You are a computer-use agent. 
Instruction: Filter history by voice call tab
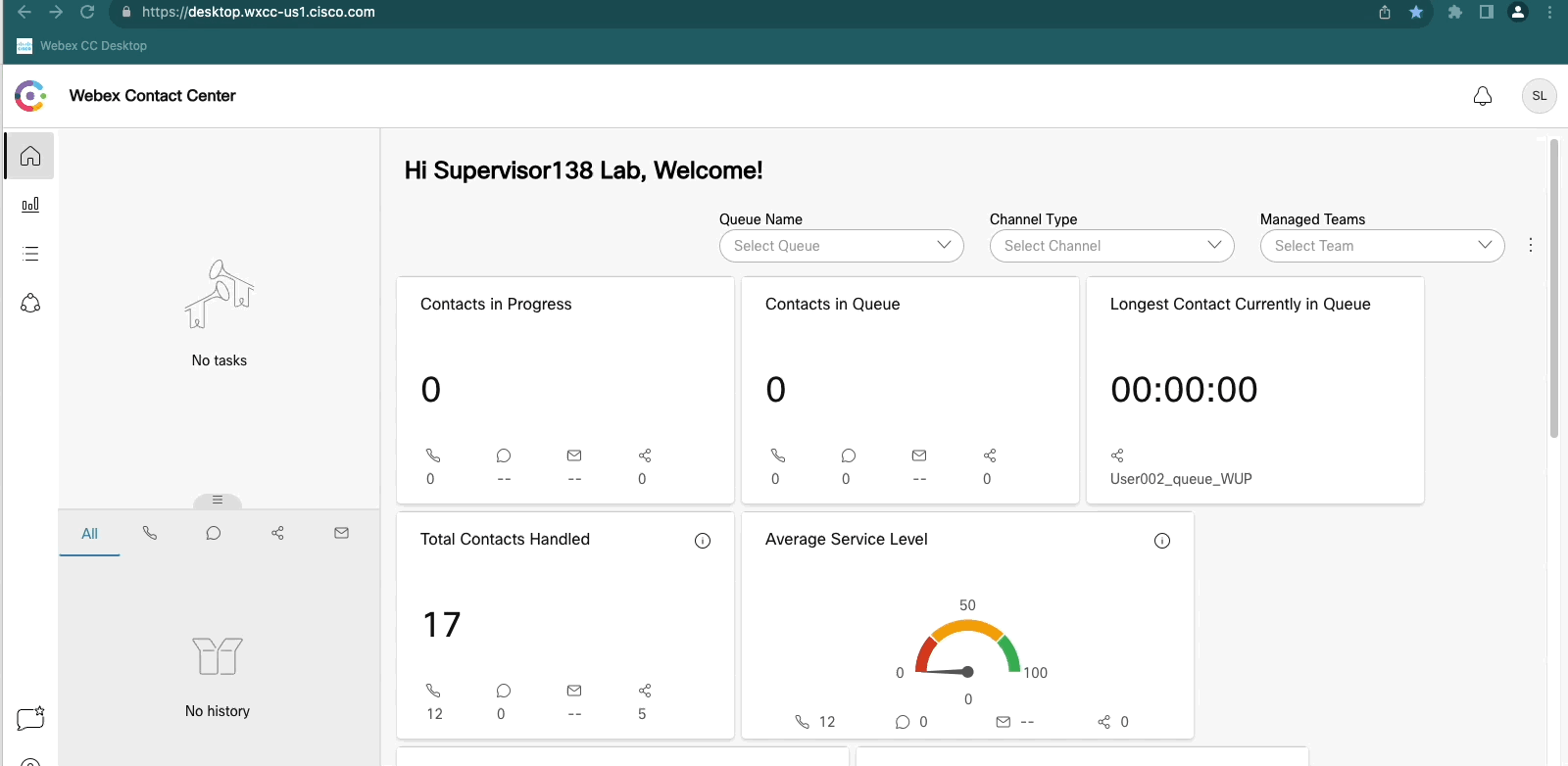[150, 533]
